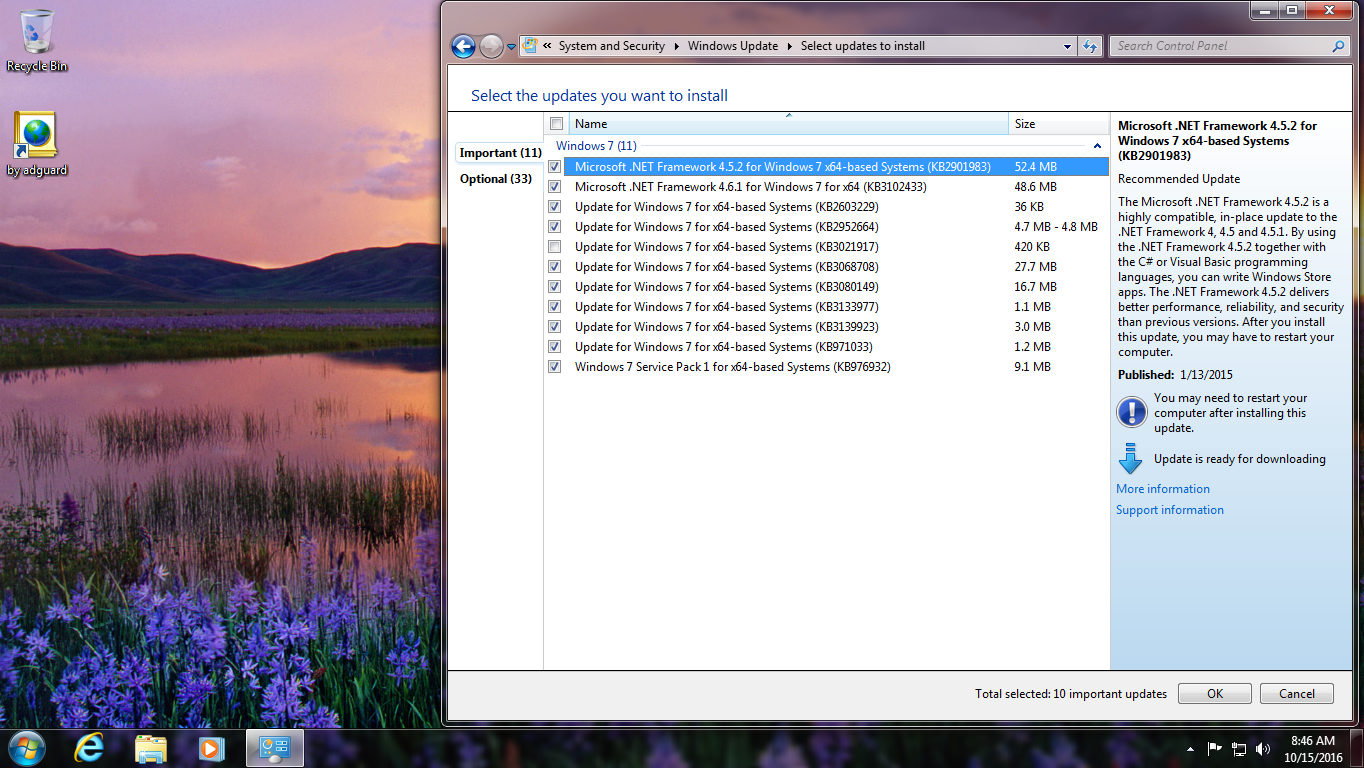Uncheck the KB3133977 update checkbox
The height and width of the screenshot is (768, 1364).
(555, 307)
